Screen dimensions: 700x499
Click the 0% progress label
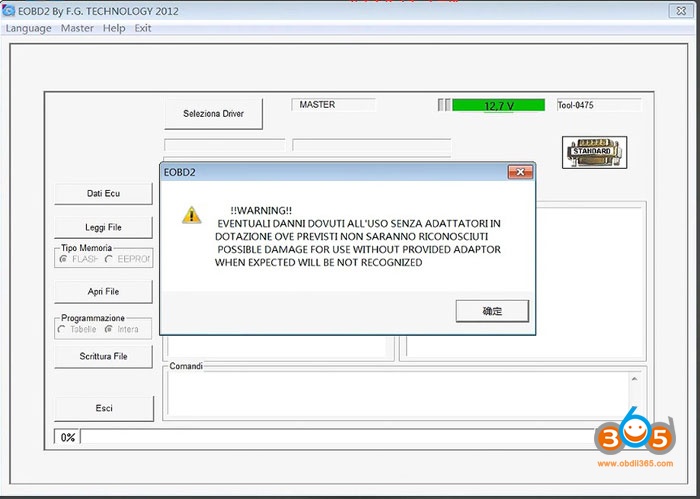(67, 437)
